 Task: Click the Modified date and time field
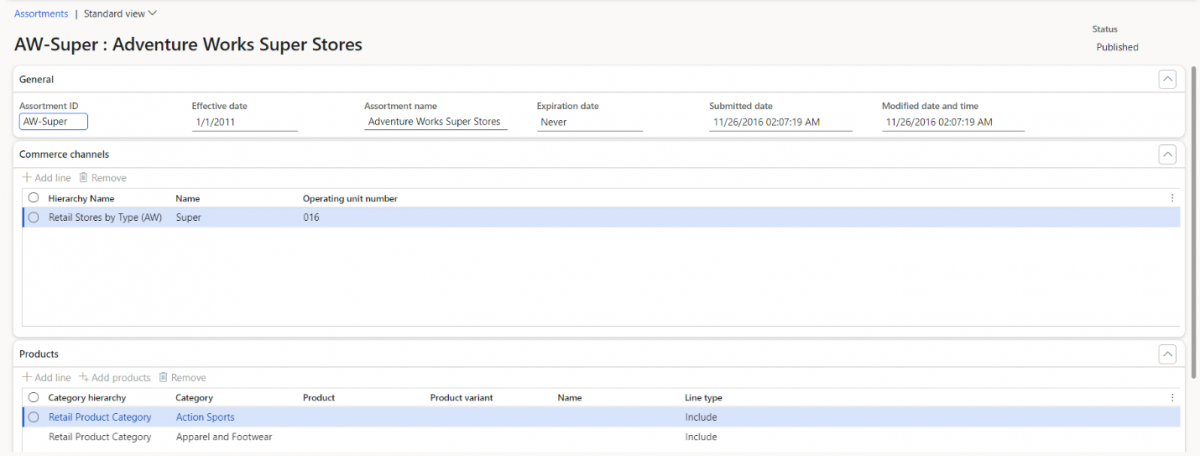point(953,122)
